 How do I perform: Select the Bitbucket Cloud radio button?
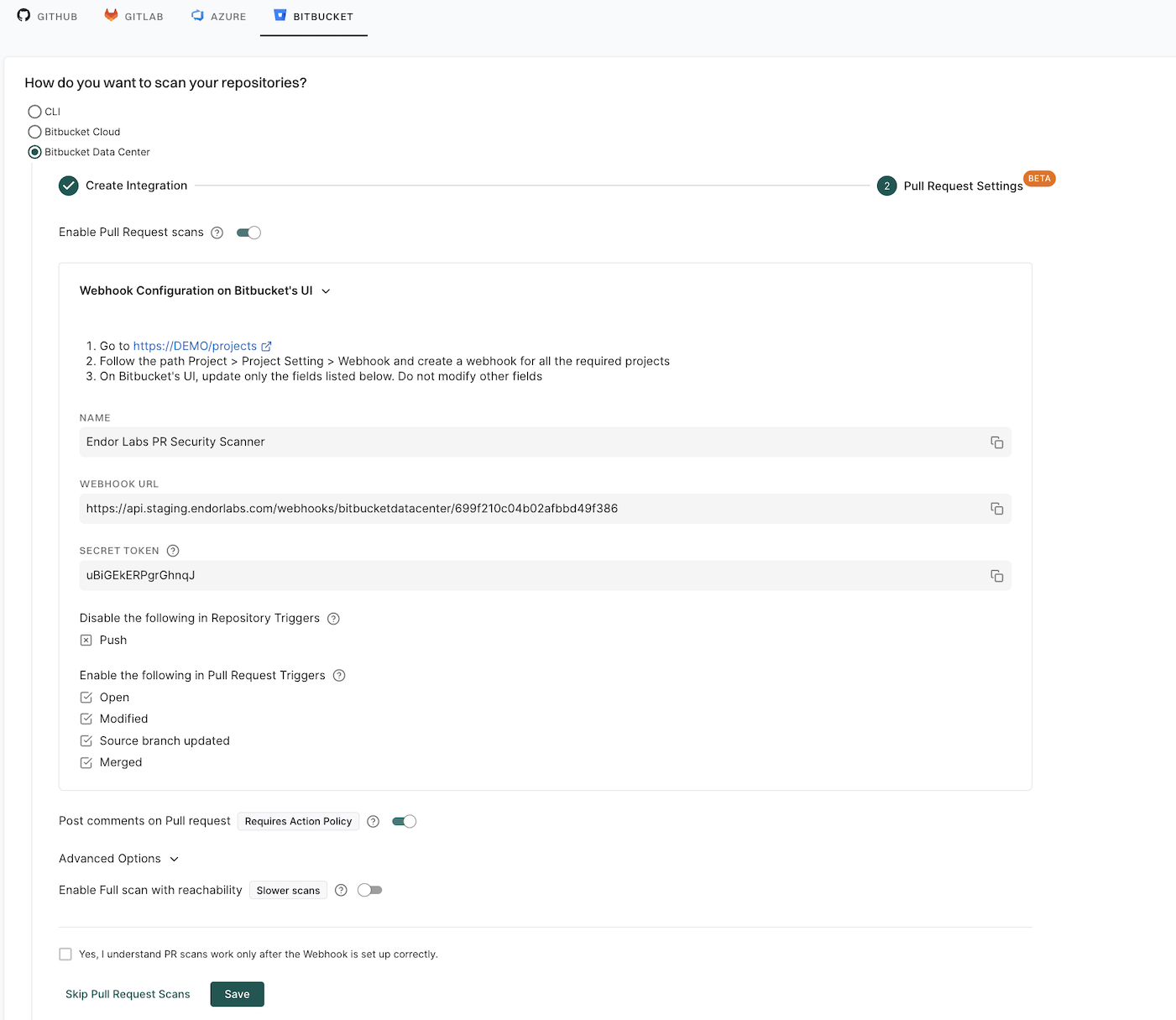[34, 132]
